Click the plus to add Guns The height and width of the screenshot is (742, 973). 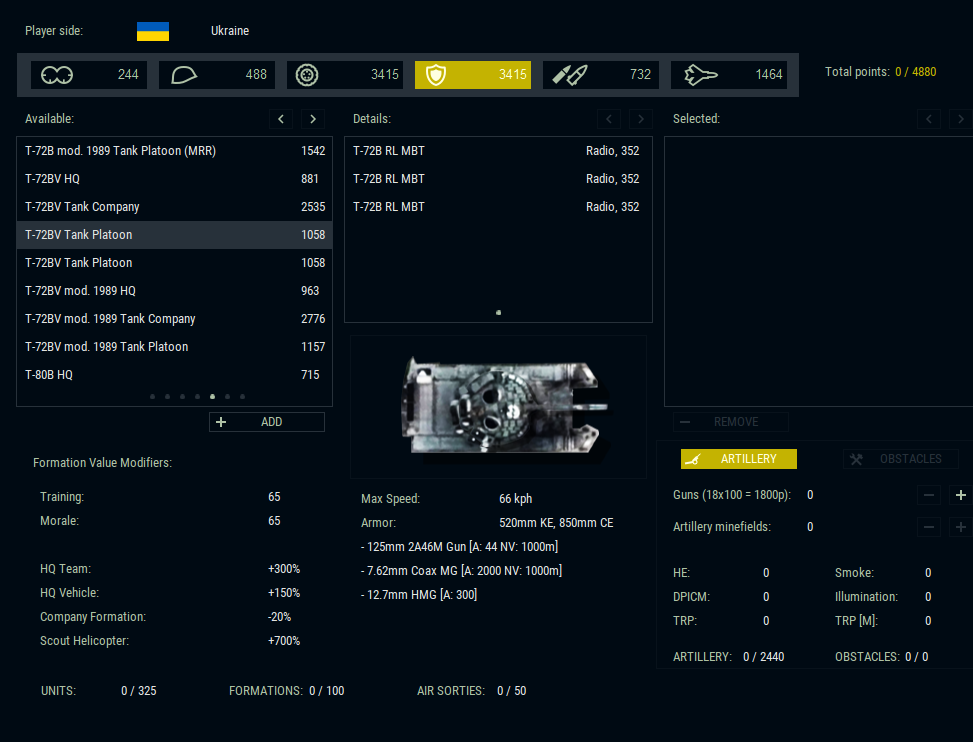[x=960, y=495]
